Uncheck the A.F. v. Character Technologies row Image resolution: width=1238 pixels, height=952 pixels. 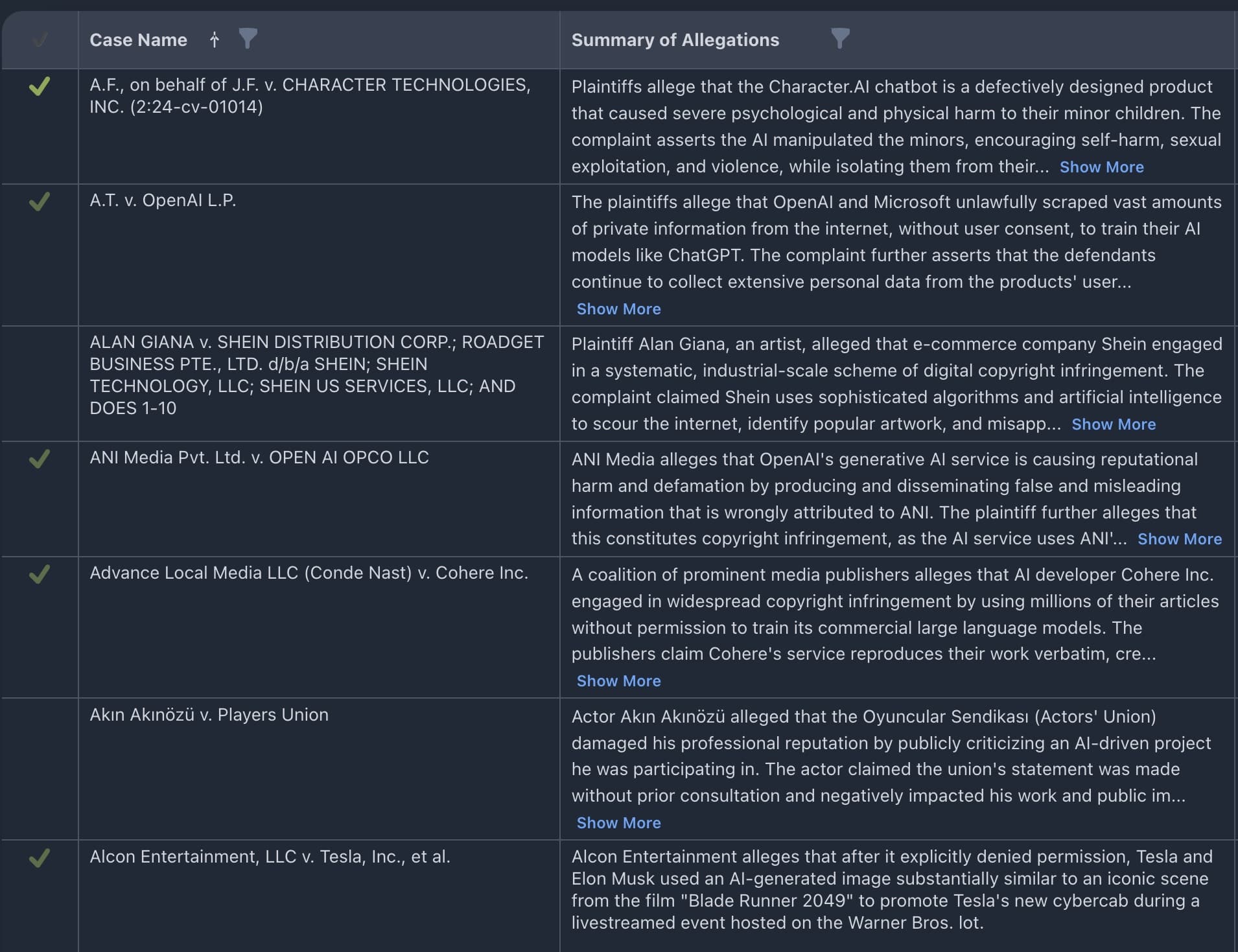coord(40,86)
